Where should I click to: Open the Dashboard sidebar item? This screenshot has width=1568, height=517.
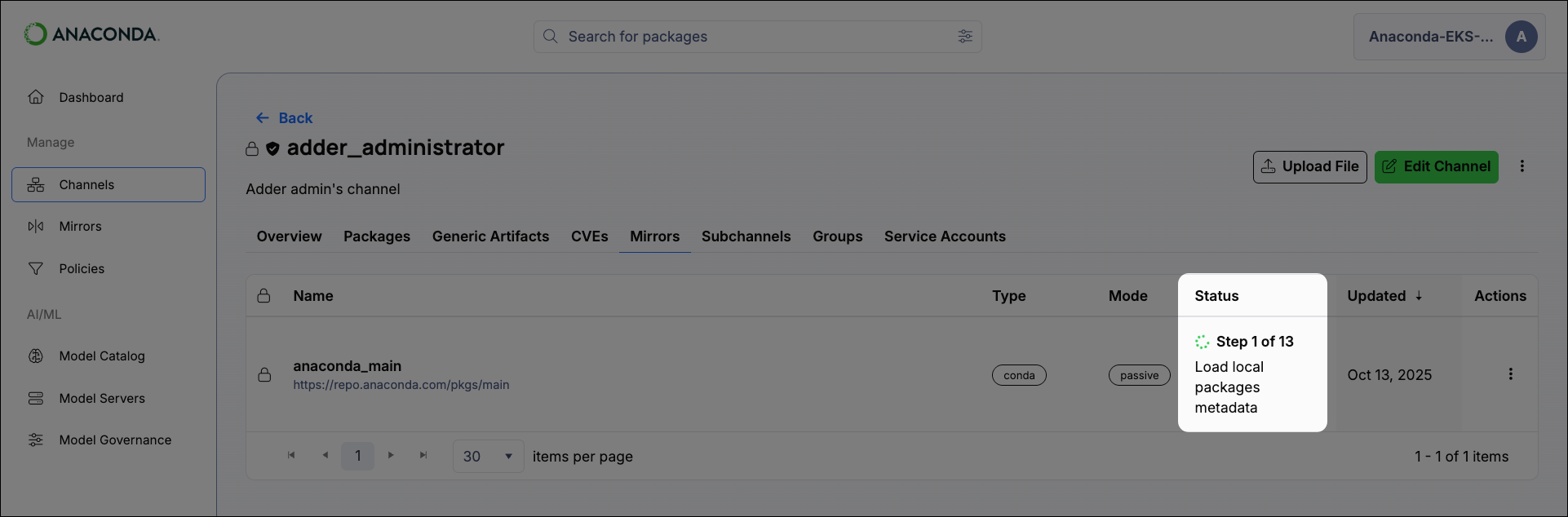(109, 97)
